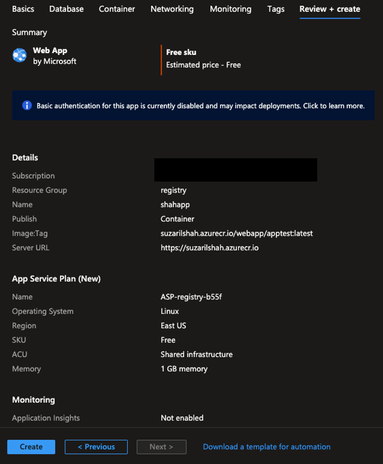Image resolution: width=383 pixels, height=464 pixels.
Task: Open Download a template for automation link
Action: pyautogui.click(x=267, y=447)
